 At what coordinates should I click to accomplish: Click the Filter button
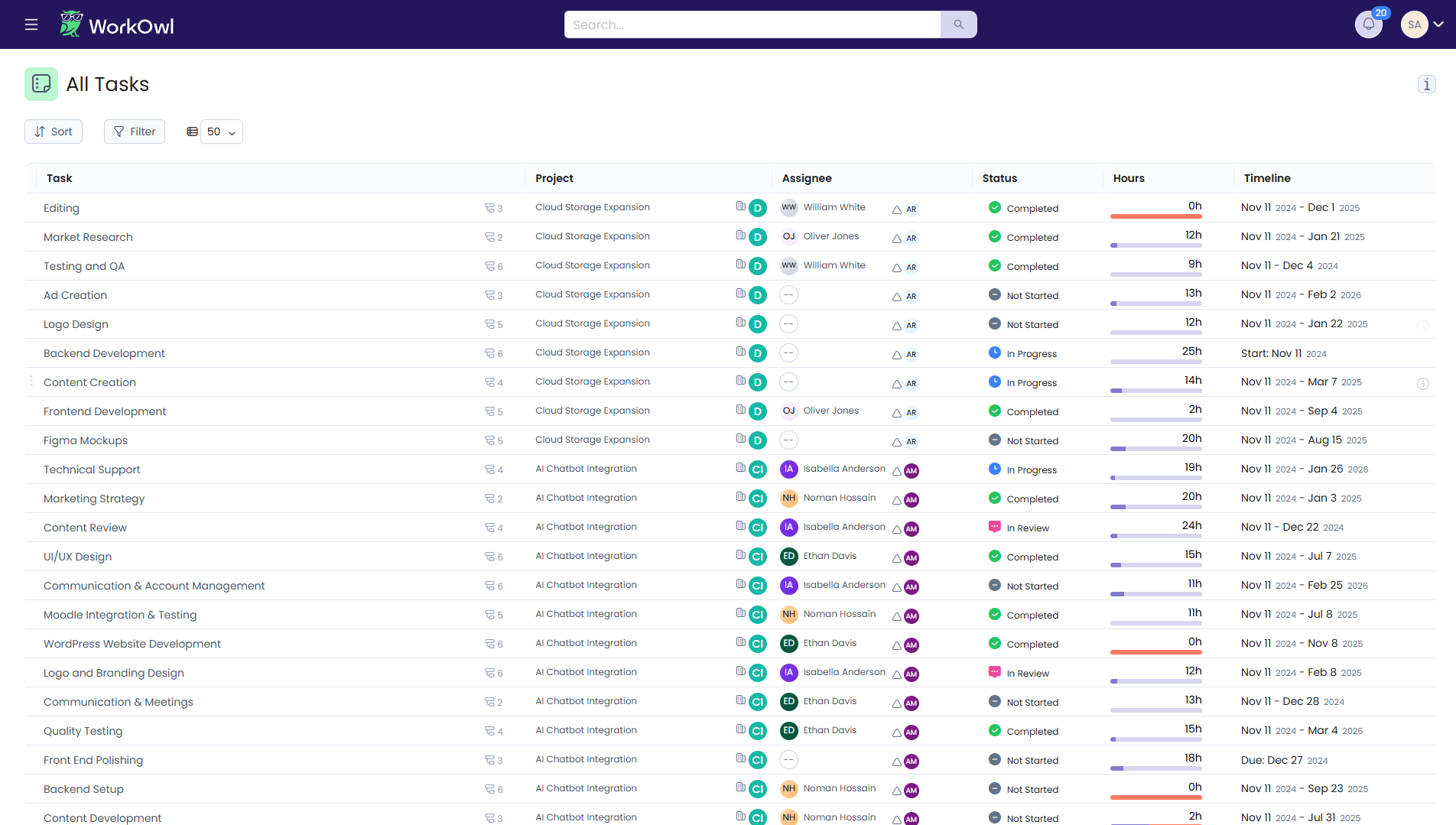coord(135,132)
